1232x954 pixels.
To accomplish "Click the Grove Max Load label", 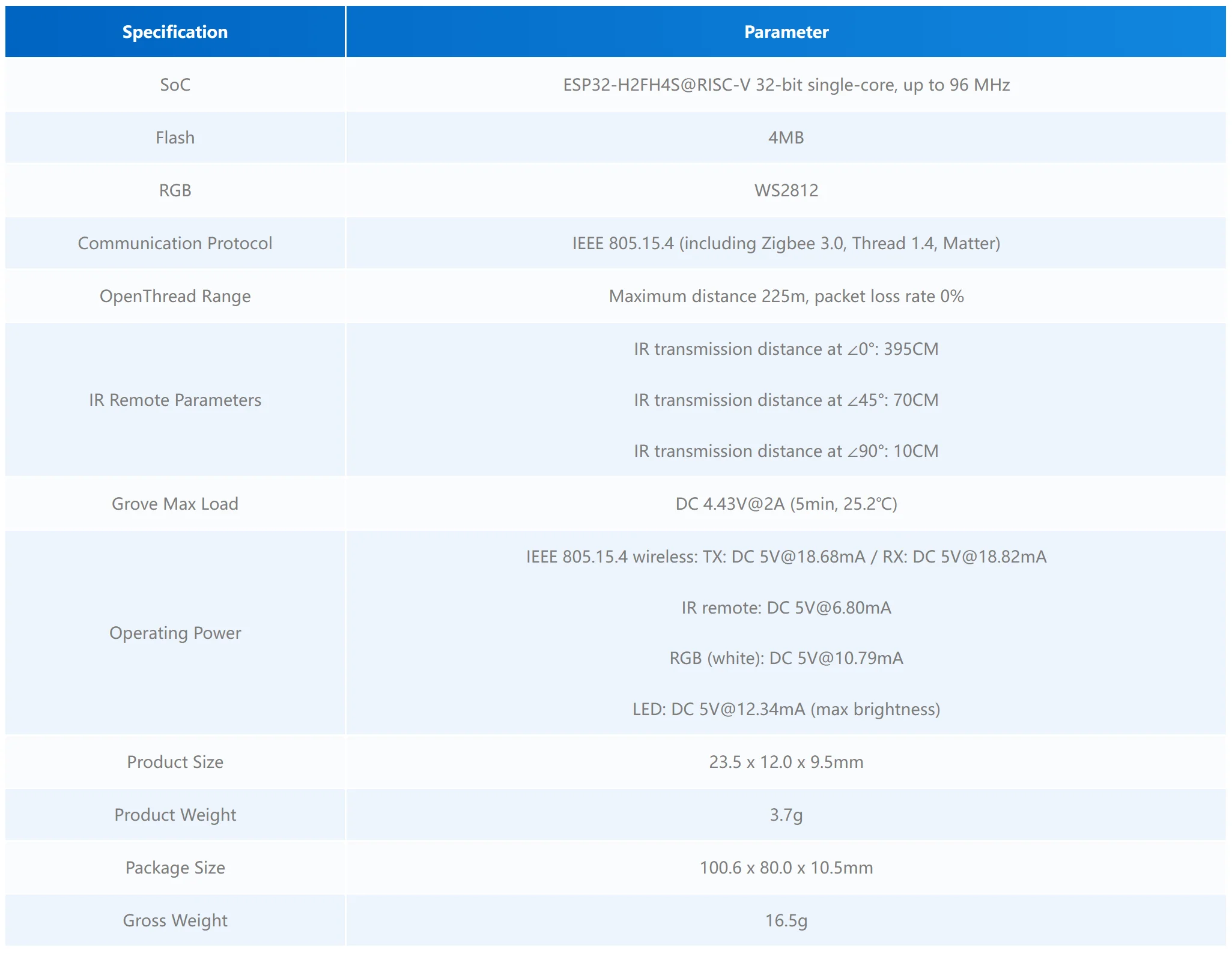I will coord(175,504).
